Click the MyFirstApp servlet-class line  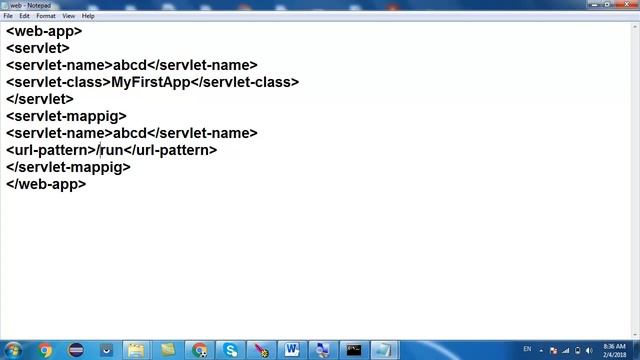[153, 82]
